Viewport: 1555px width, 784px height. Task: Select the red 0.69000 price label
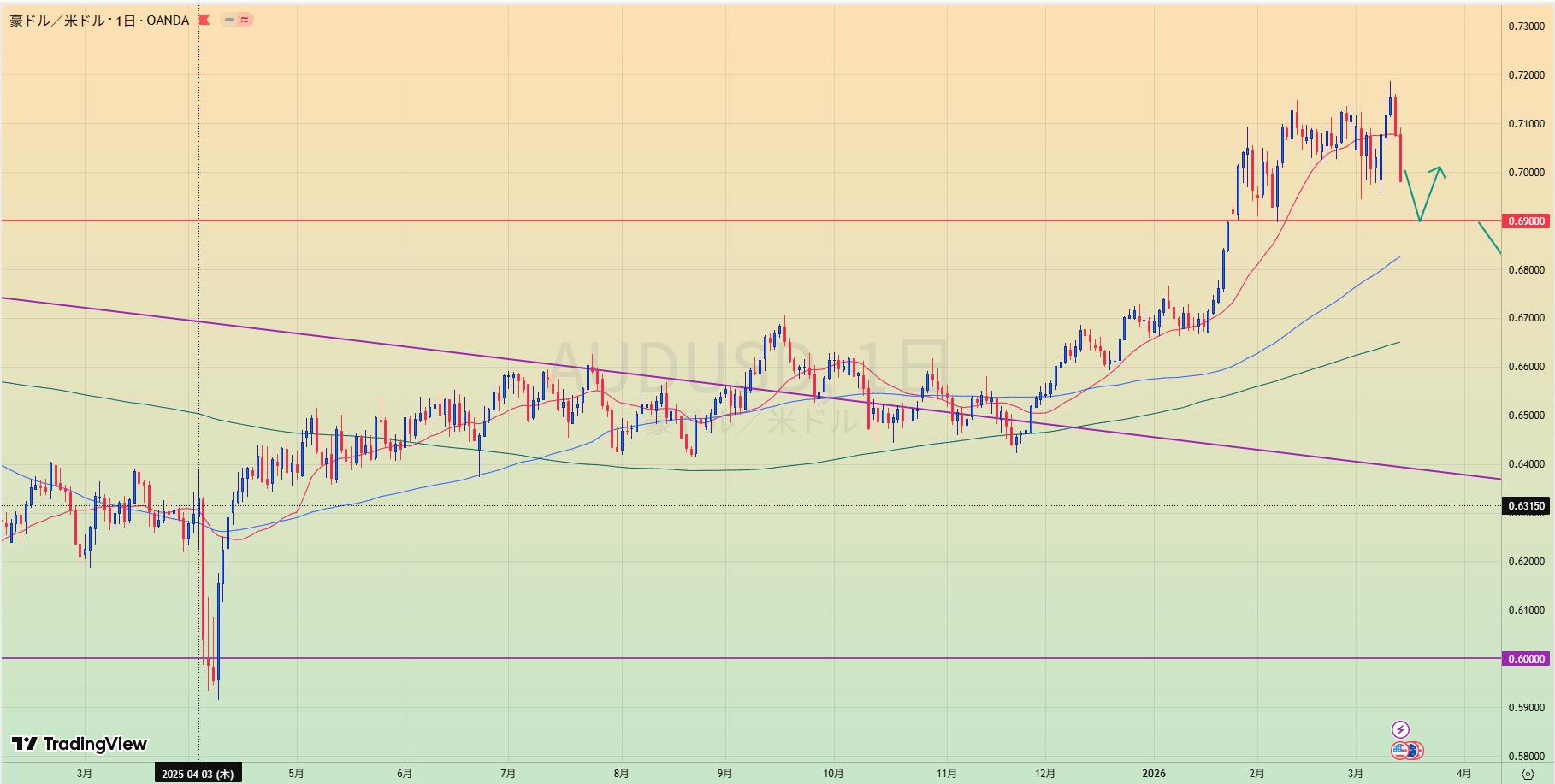(1526, 221)
